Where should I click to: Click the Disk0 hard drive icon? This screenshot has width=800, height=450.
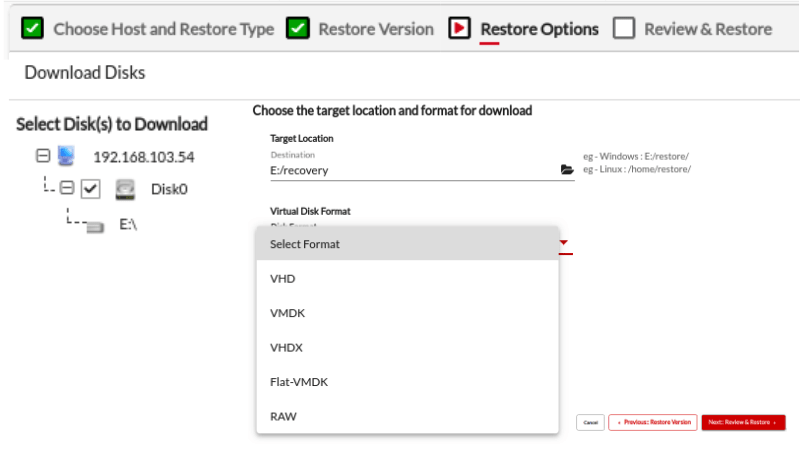tap(125, 188)
